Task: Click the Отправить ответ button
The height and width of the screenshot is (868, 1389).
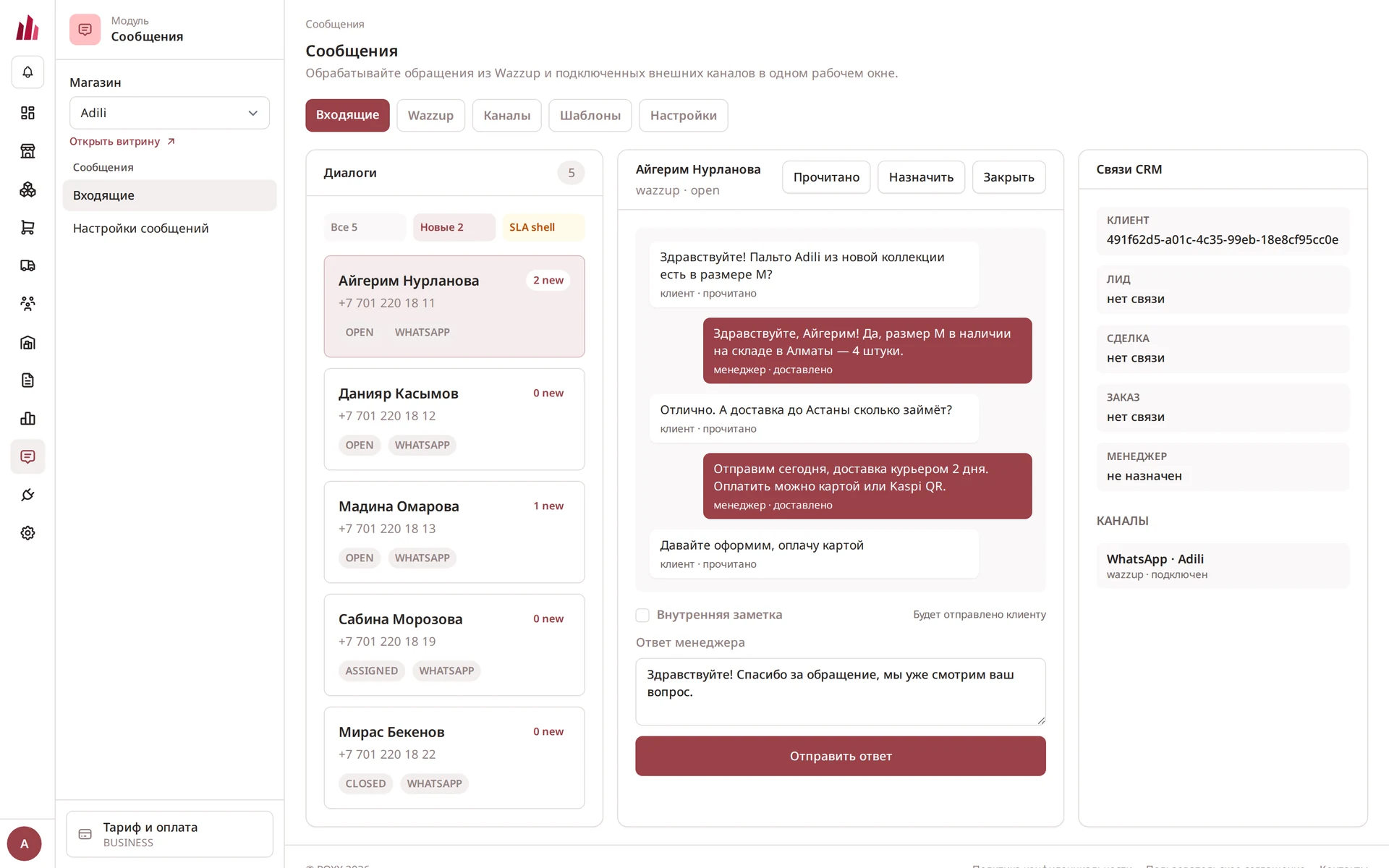Action: tap(841, 756)
